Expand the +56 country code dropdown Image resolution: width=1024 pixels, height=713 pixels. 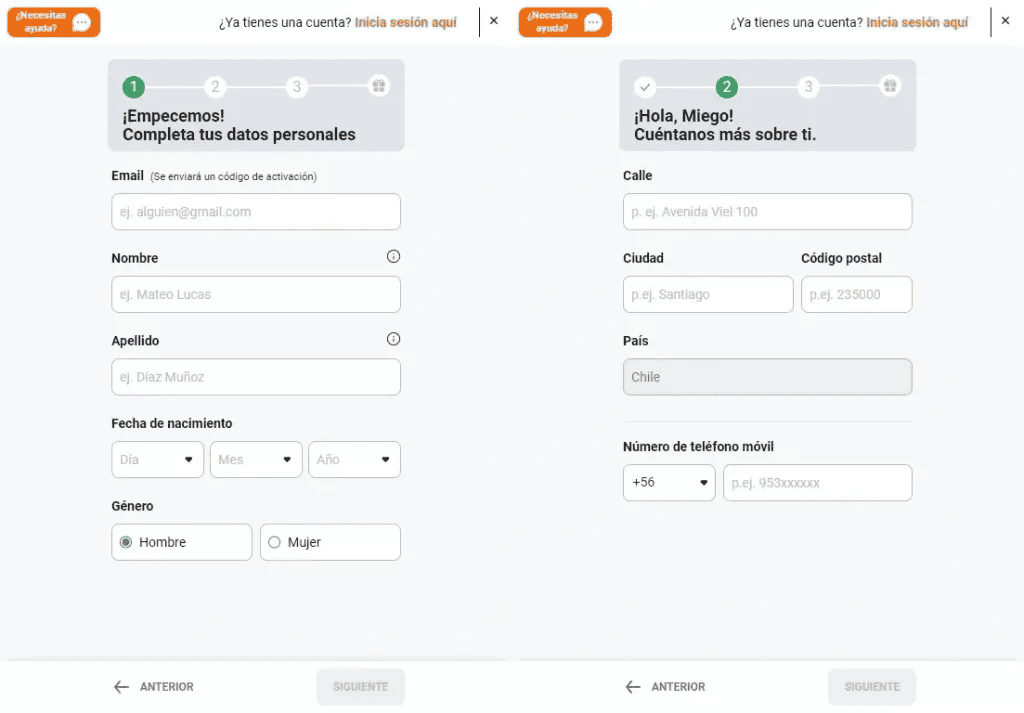pyautogui.click(x=669, y=483)
